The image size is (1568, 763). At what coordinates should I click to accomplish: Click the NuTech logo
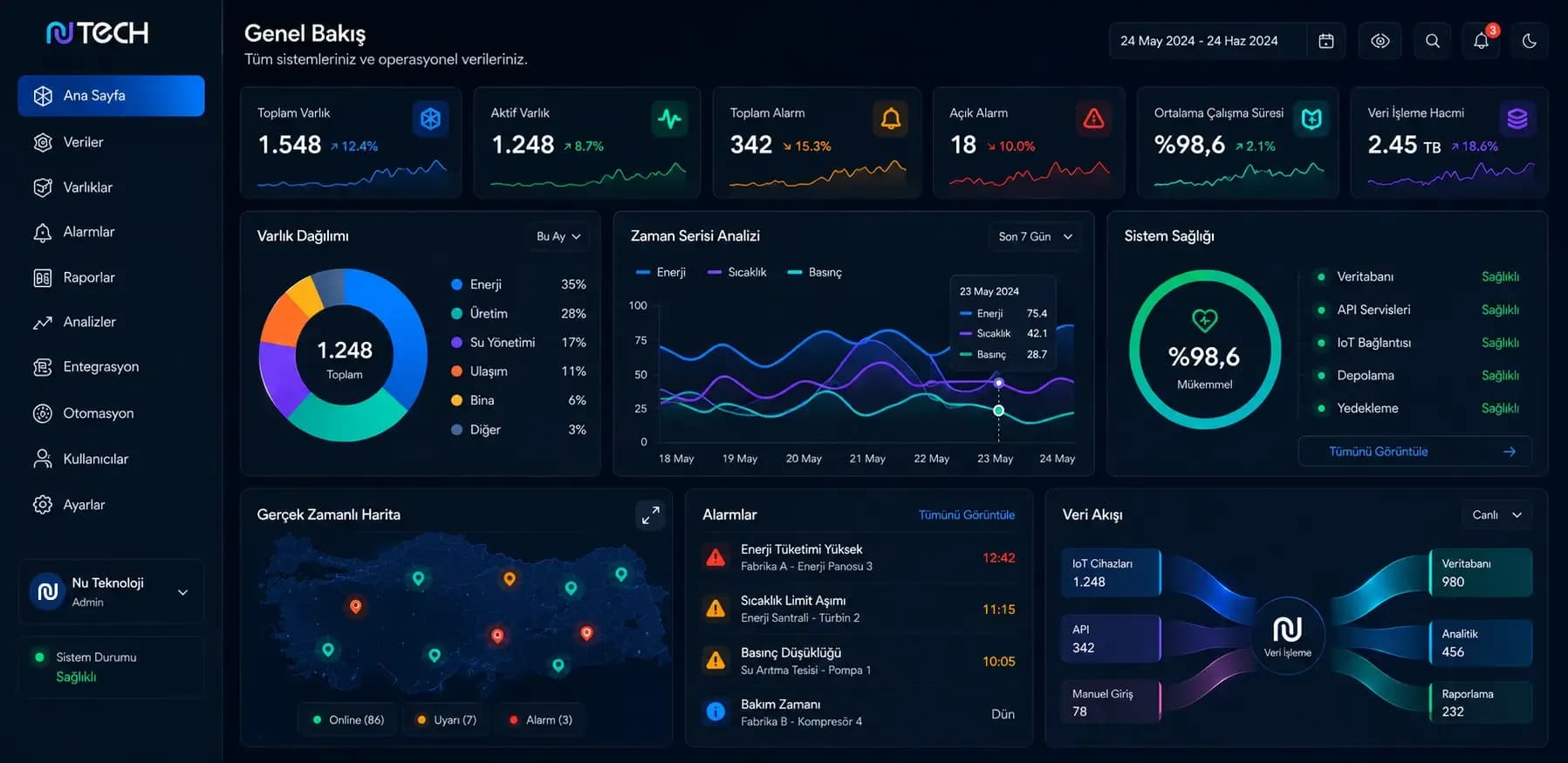pyautogui.click(x=98, y=33)
